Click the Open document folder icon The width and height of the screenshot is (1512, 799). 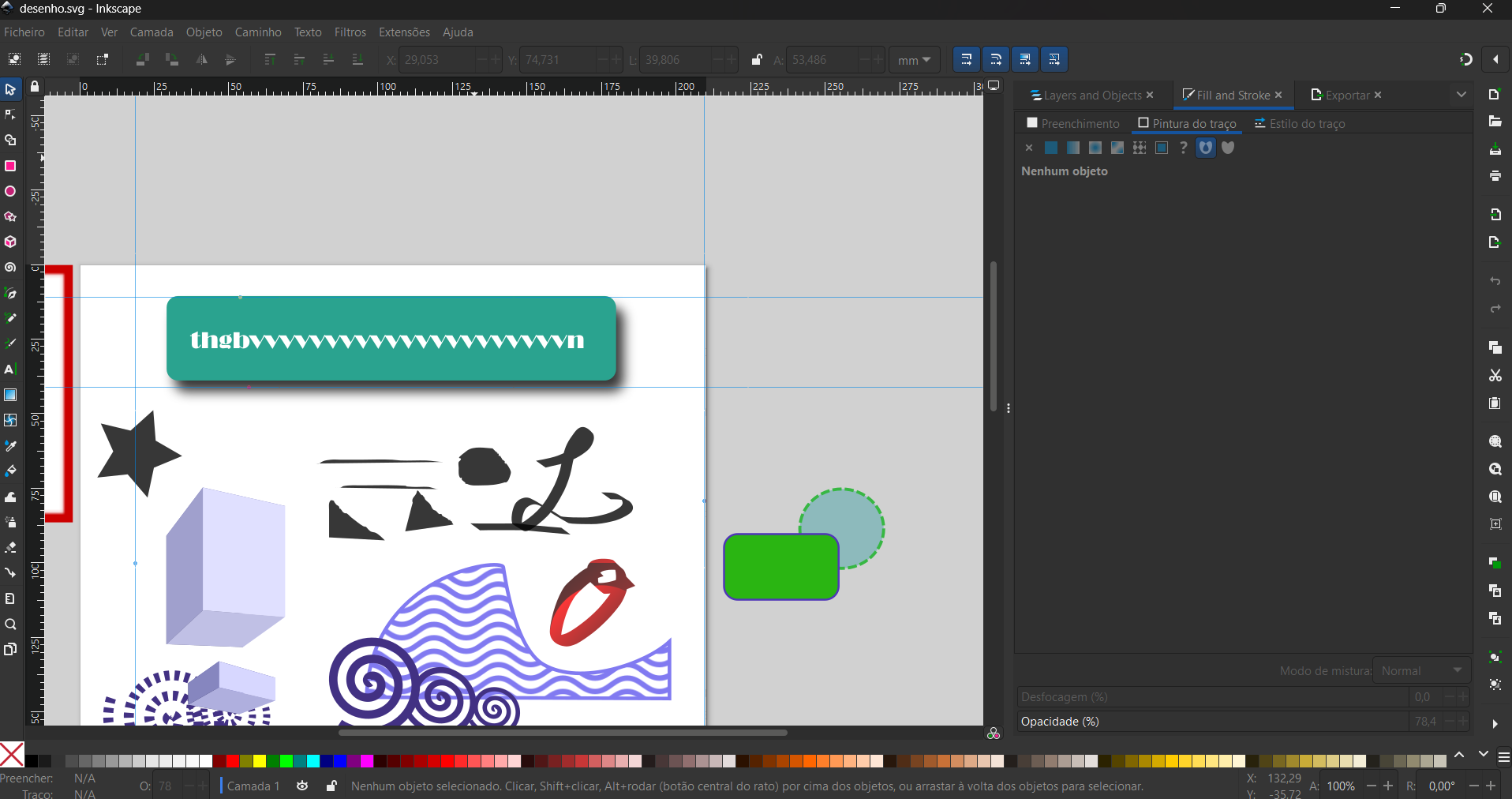(1495, 122)
